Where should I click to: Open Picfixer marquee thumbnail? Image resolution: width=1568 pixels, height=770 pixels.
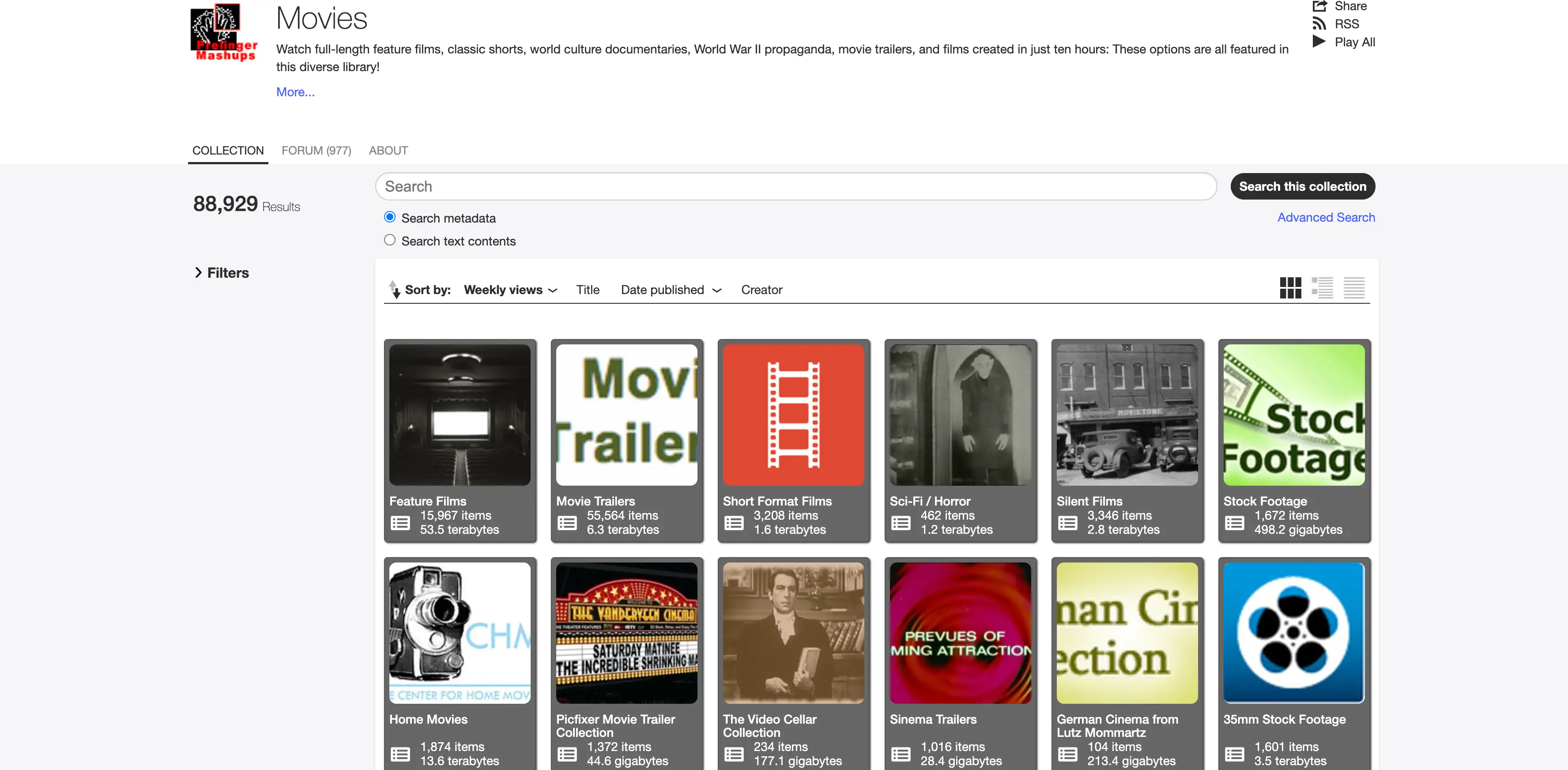626,632
